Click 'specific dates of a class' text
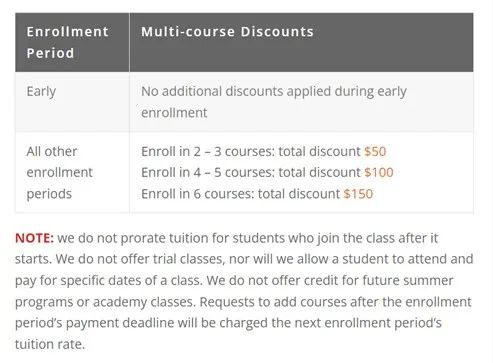Image resolution: width=493 pixels, height=363 pixels. coord(132,281)
